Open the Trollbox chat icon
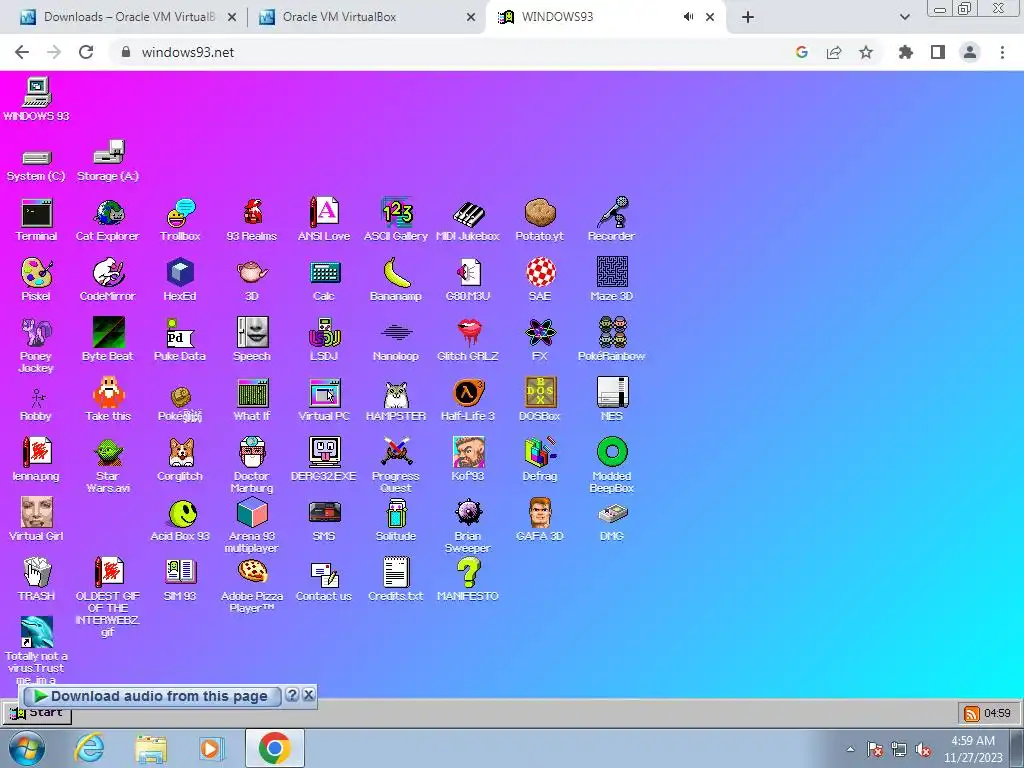Image resolution: width=1024 pixels, height=768 pixels. tap(180, 220)
